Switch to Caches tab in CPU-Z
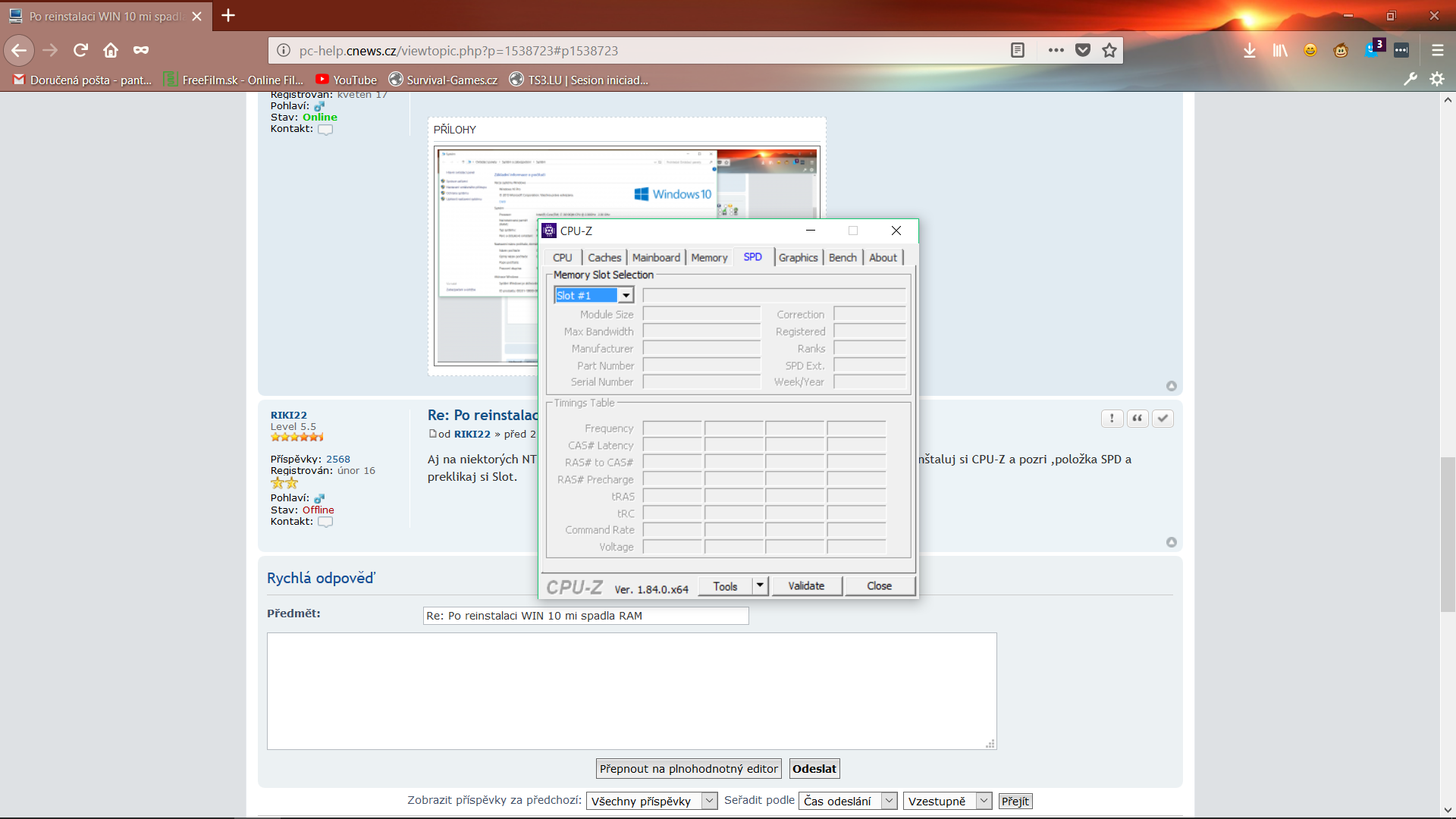This screenshot has height=819, width=1456. click(604, 258)
